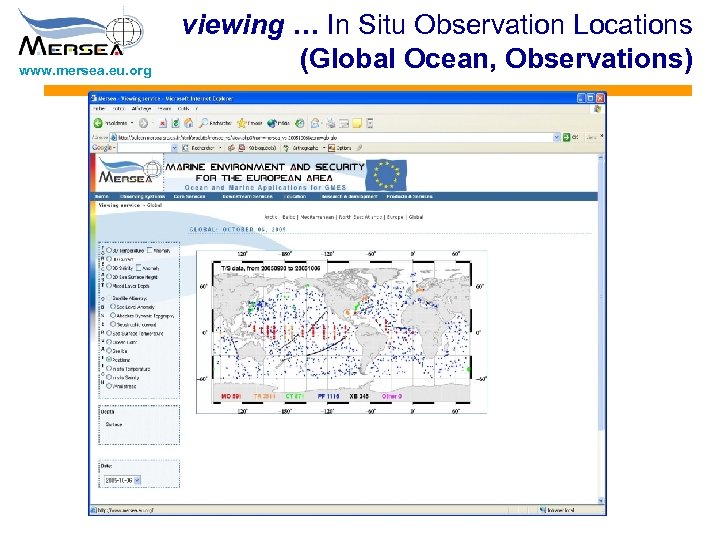Select the In situ Salinity radio button
Image resolution: width=720 pixels, height=540 pixels.
(109, 377)
